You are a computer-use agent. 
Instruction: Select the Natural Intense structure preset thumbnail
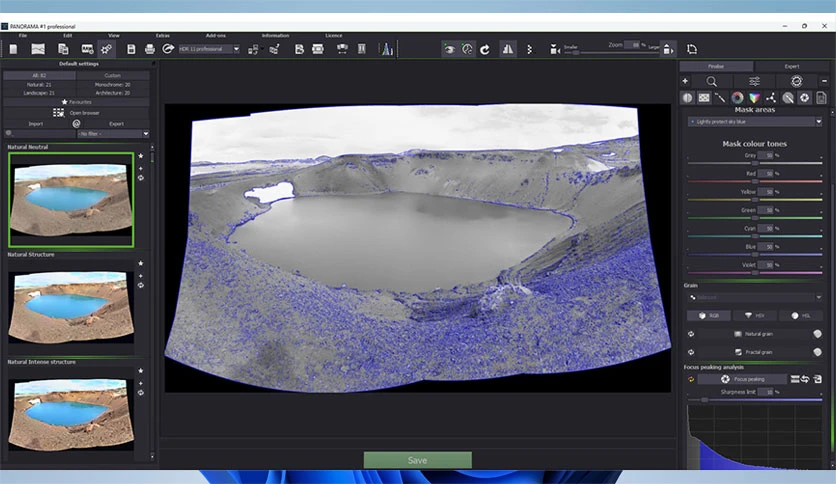(x=71, y=415)
